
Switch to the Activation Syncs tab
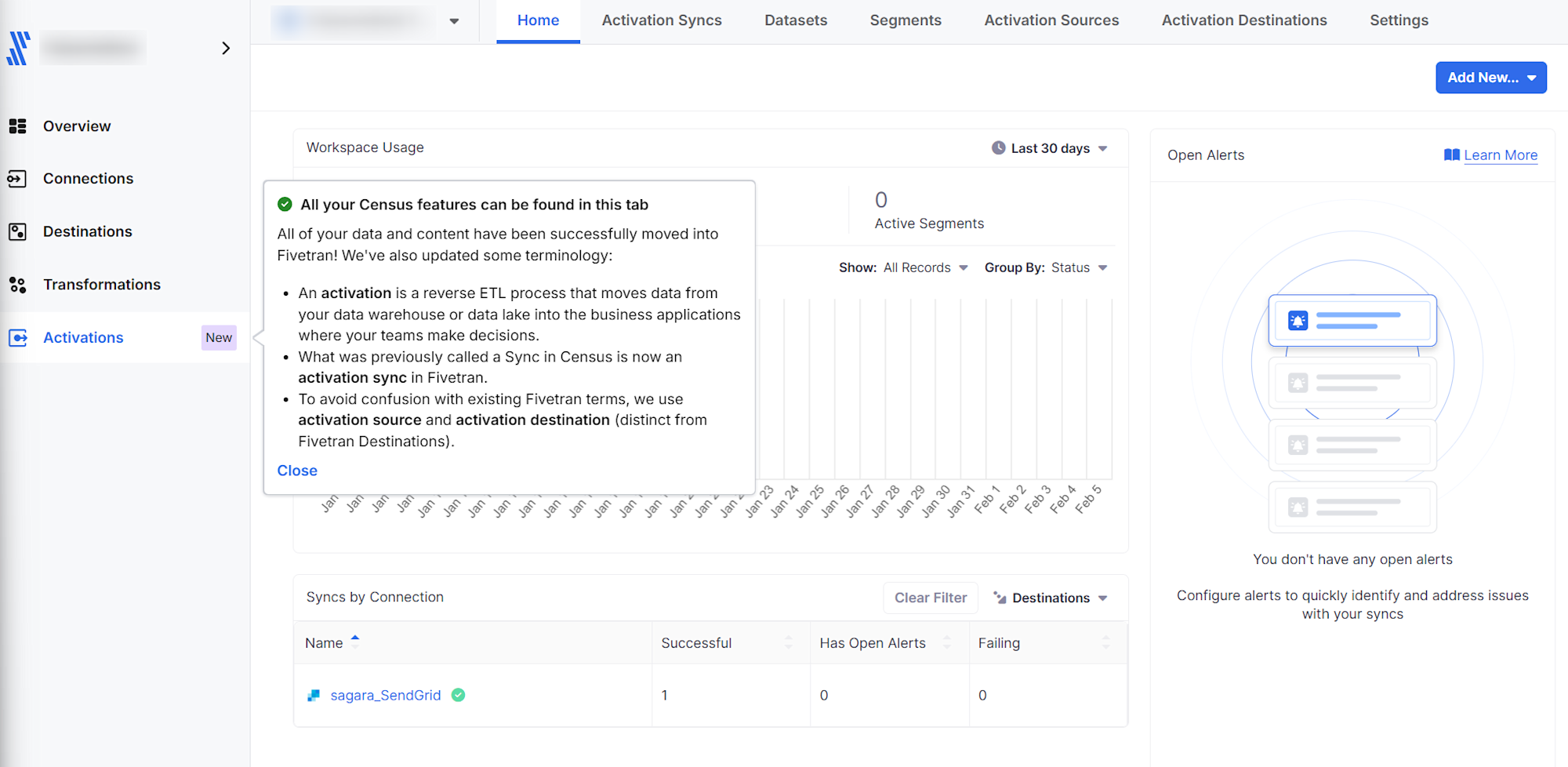[x=661, y=20]
